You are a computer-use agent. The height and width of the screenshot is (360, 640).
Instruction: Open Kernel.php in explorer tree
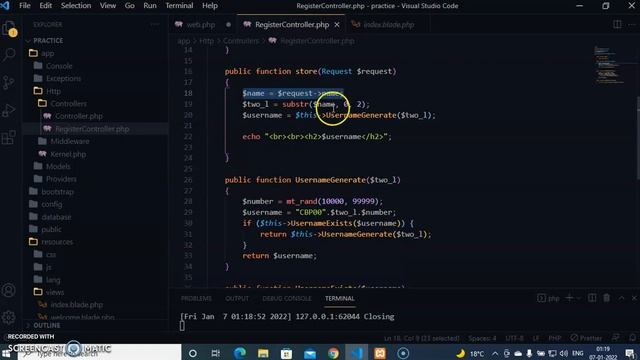(68, 154)
